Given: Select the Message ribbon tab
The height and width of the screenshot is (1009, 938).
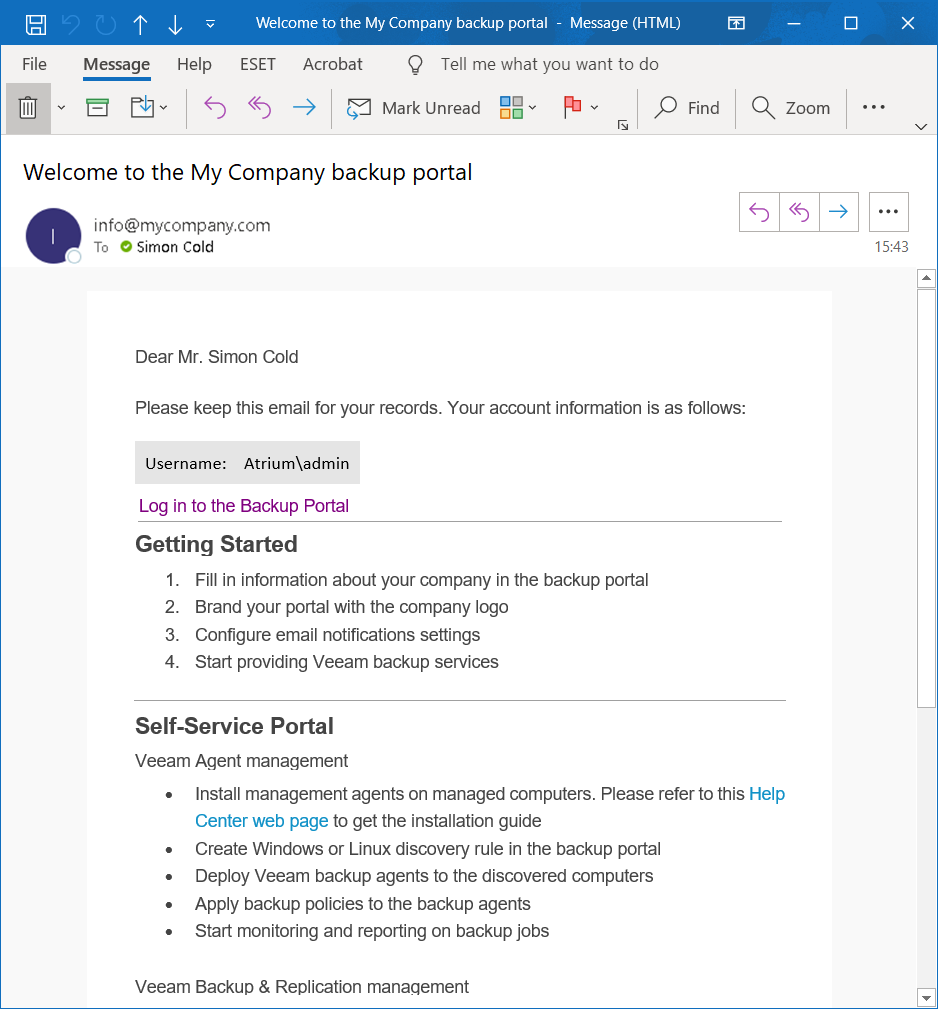Looking at the screenshot, I should pyautogui.click(x=116, y=64).
